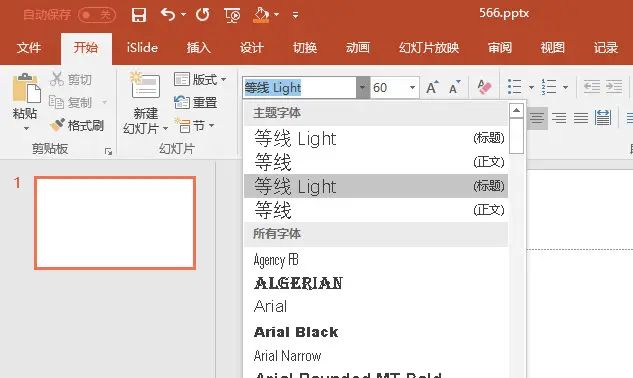Click the align right icon
633x378 pixels.
tap(559, 118)
